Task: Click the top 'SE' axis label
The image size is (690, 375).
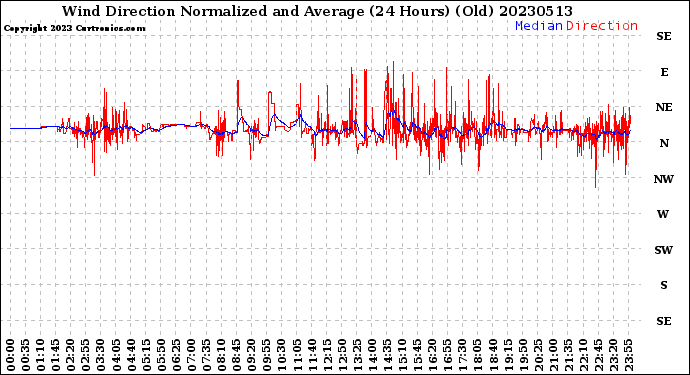Action: [x=664, y=36]
